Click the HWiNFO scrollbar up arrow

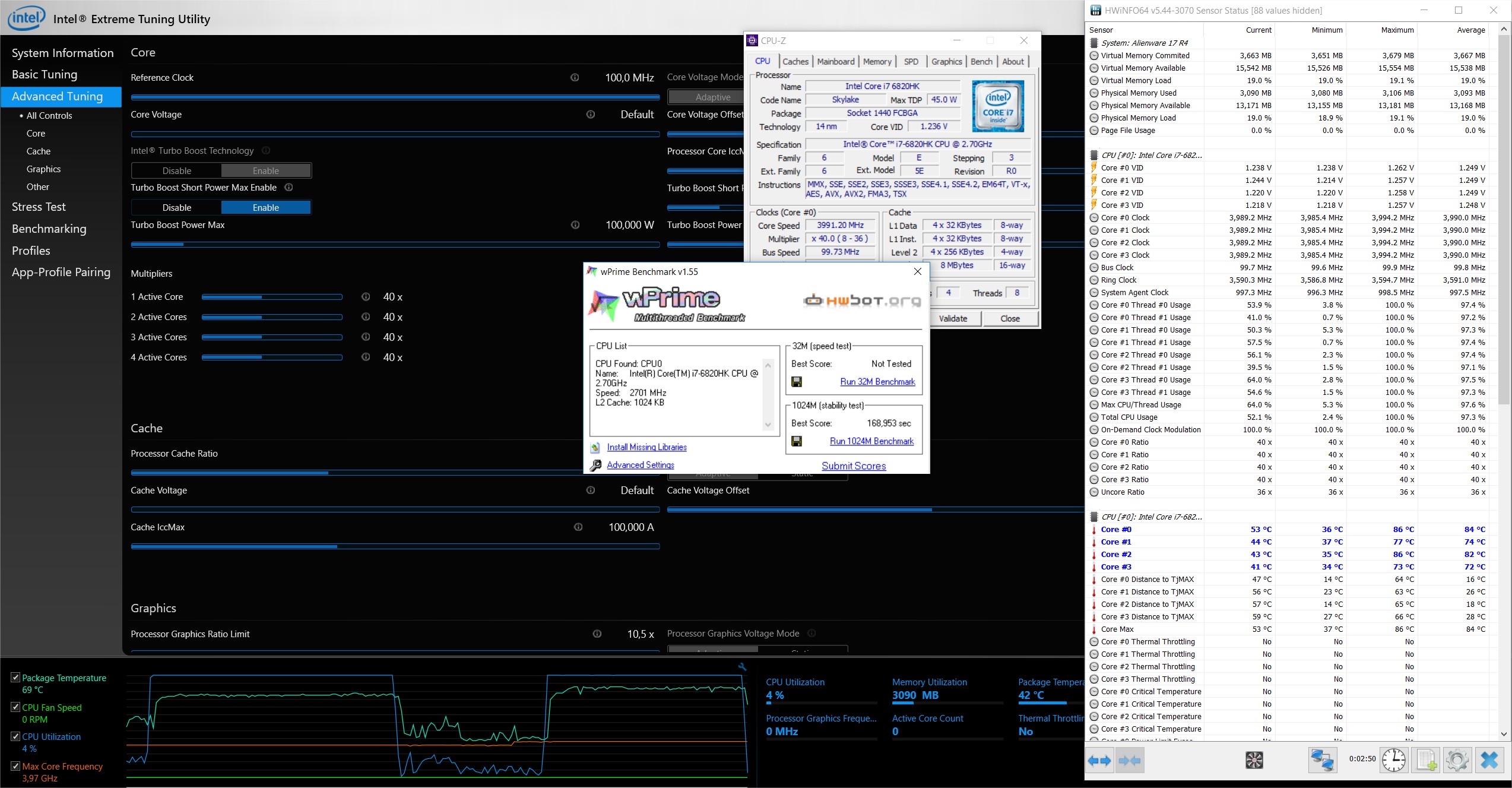(x=1504, y=29)
